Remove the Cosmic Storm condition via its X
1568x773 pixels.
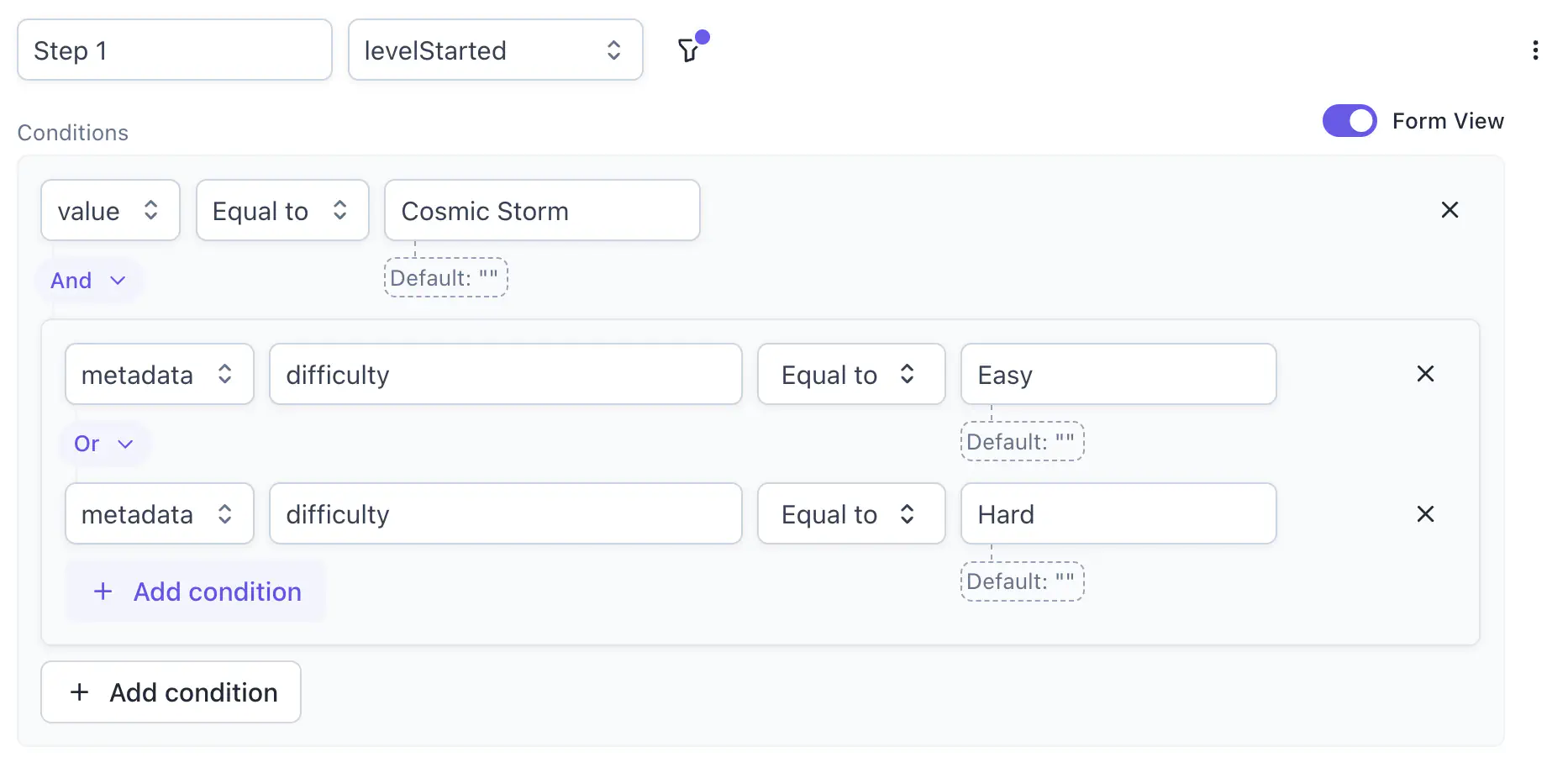pos(1450,210)
